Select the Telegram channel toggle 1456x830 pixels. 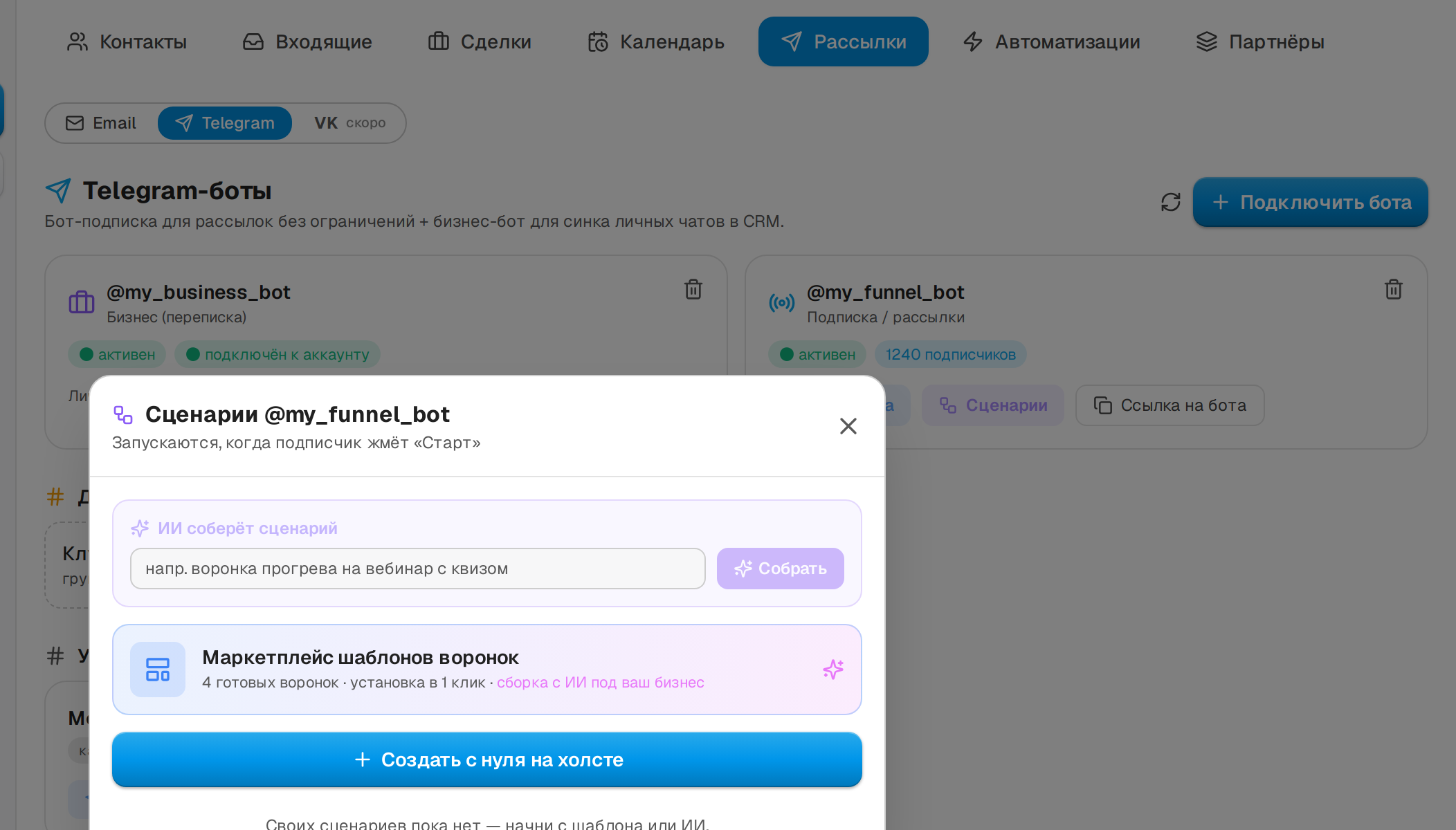pos(225,123)
